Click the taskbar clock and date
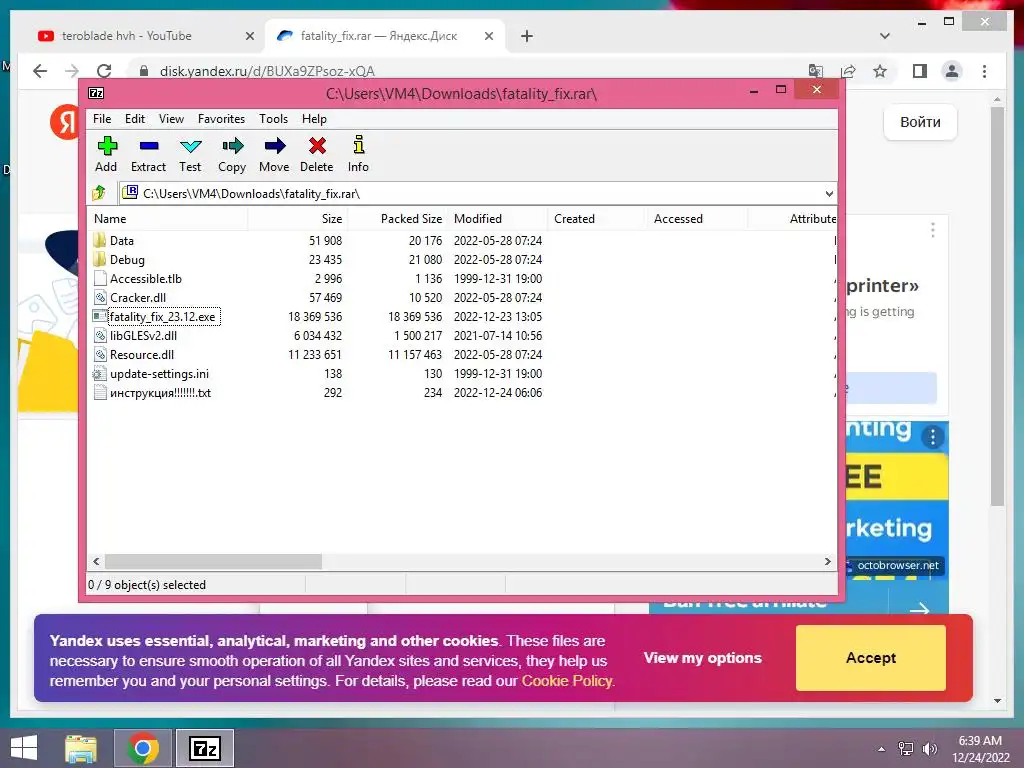The height and width of the screenshot is (768, 1024). 980,749
